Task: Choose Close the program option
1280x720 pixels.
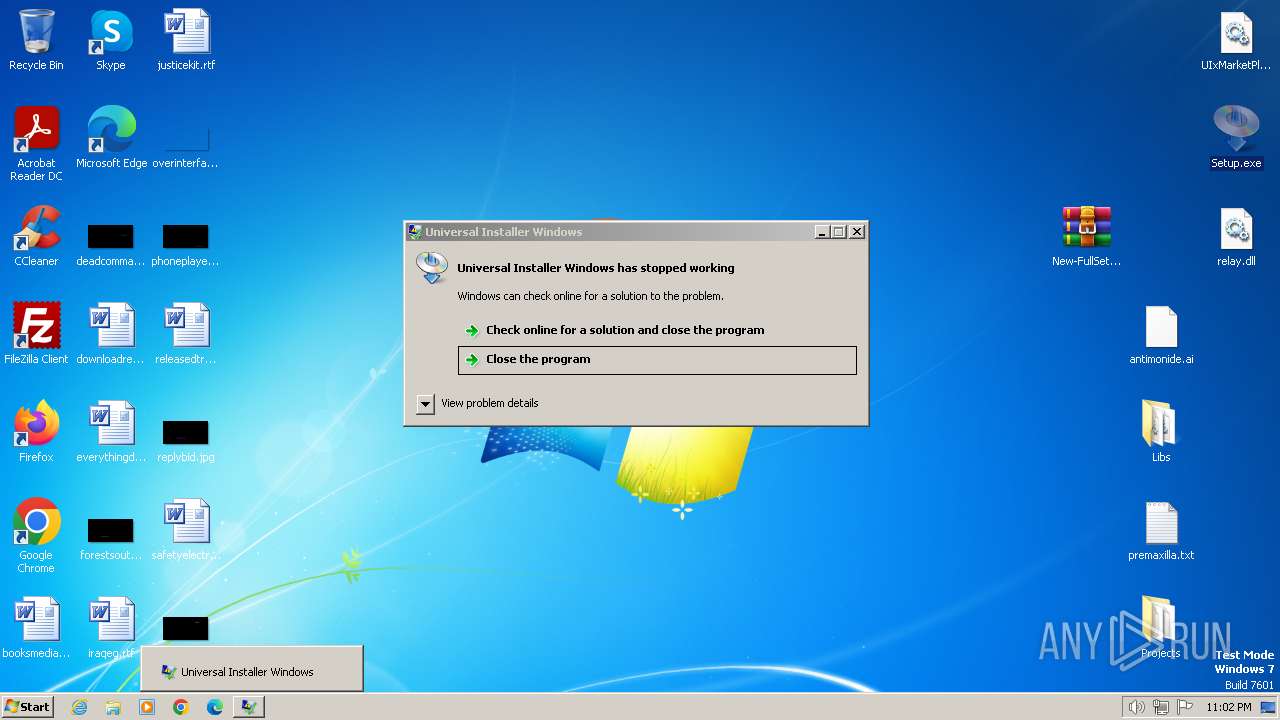Action: click(657, 360)
